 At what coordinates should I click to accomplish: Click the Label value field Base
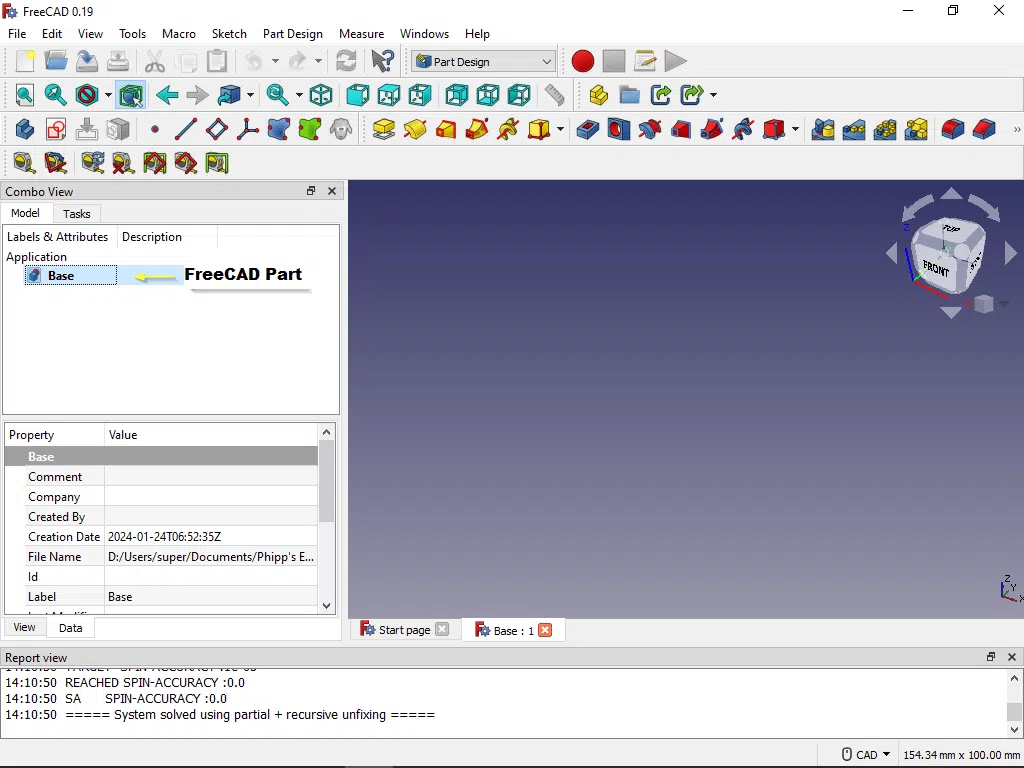click(x=211, y=597)
